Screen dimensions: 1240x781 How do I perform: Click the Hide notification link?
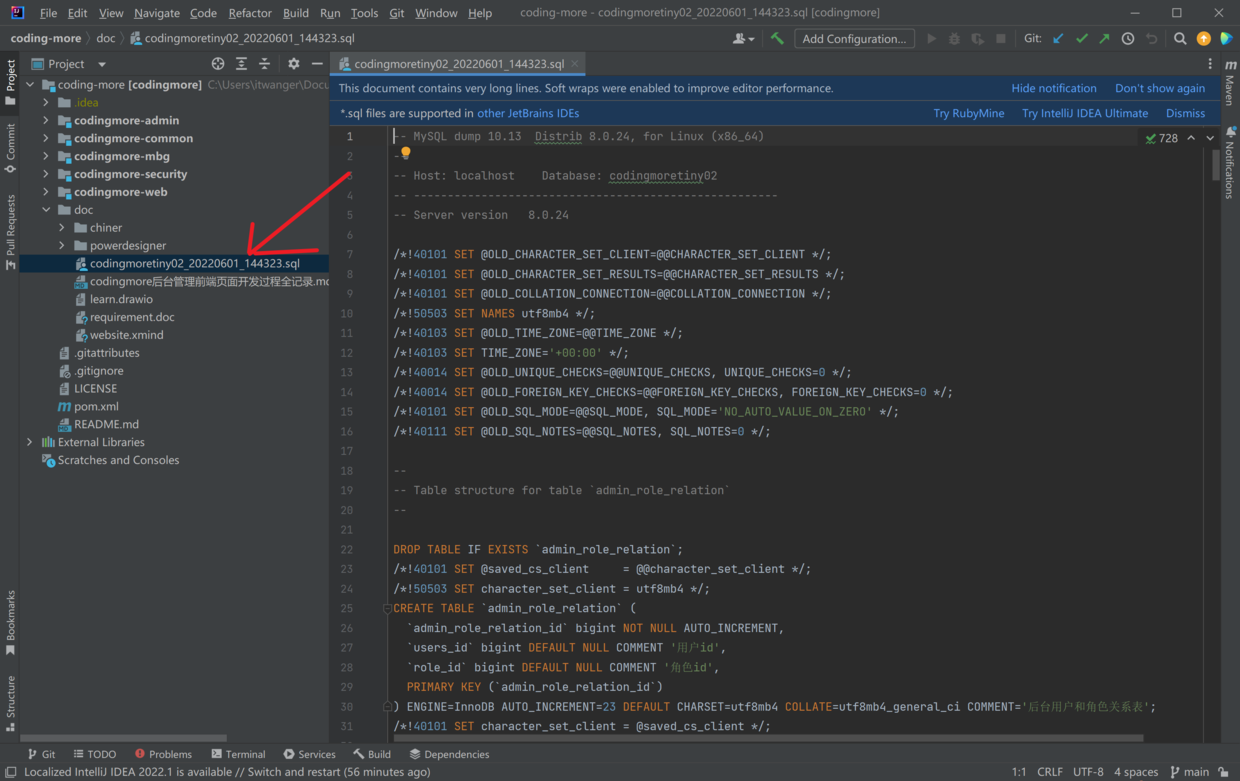click(x=1053, y=88)
